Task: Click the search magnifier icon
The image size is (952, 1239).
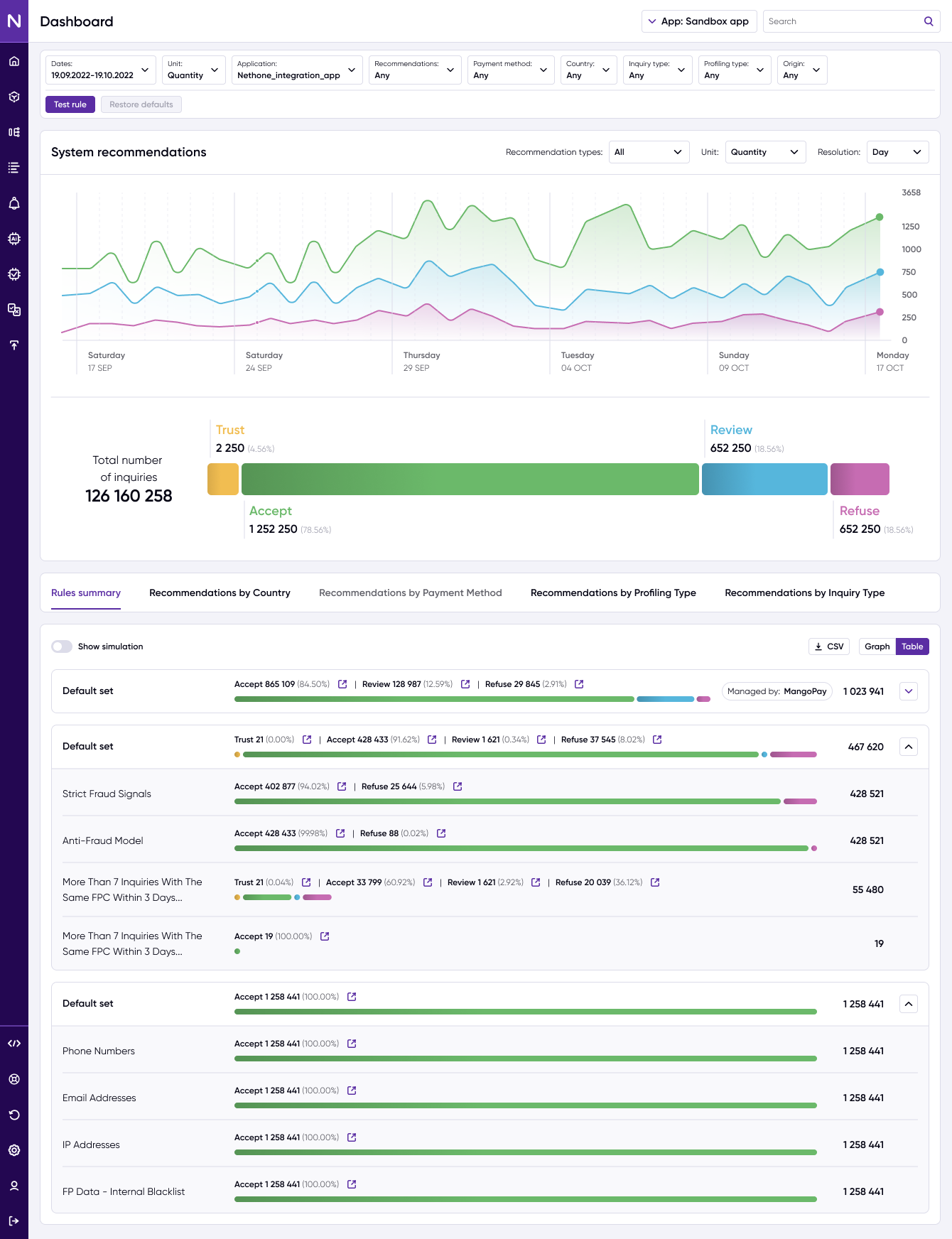Action: [928, 21]
